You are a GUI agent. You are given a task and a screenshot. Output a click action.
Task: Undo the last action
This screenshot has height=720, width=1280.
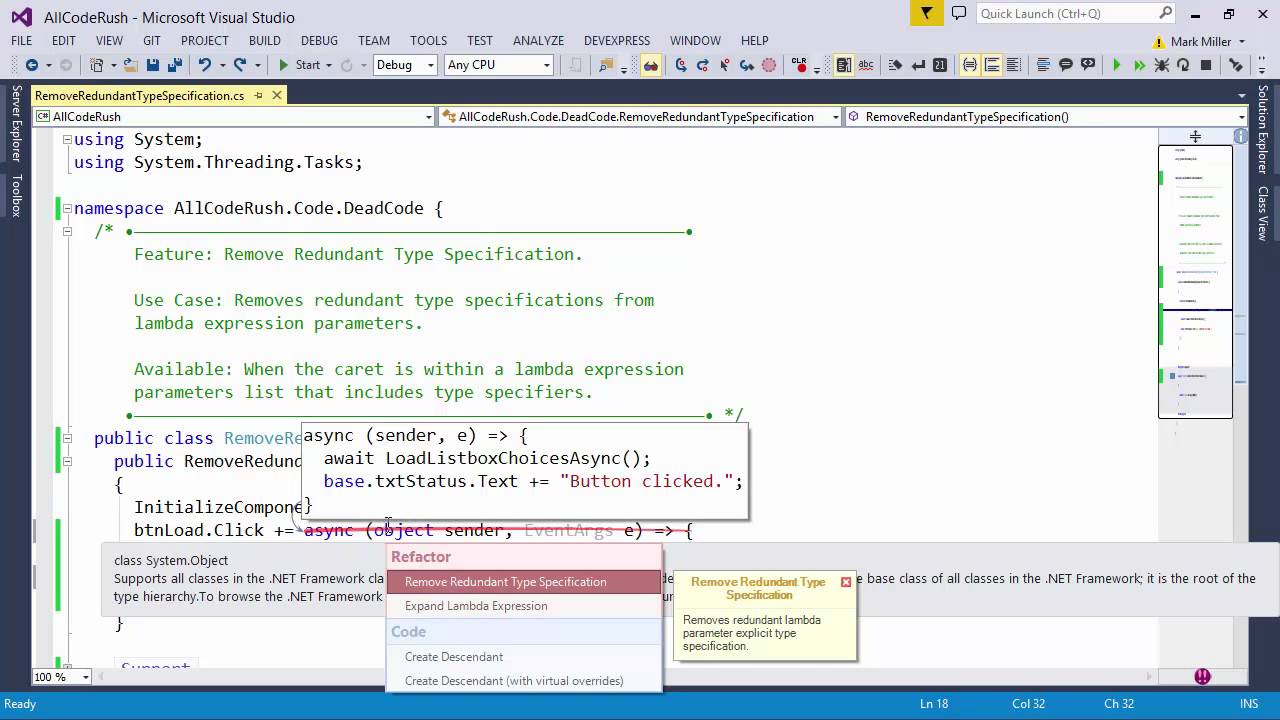coord(205,65)
